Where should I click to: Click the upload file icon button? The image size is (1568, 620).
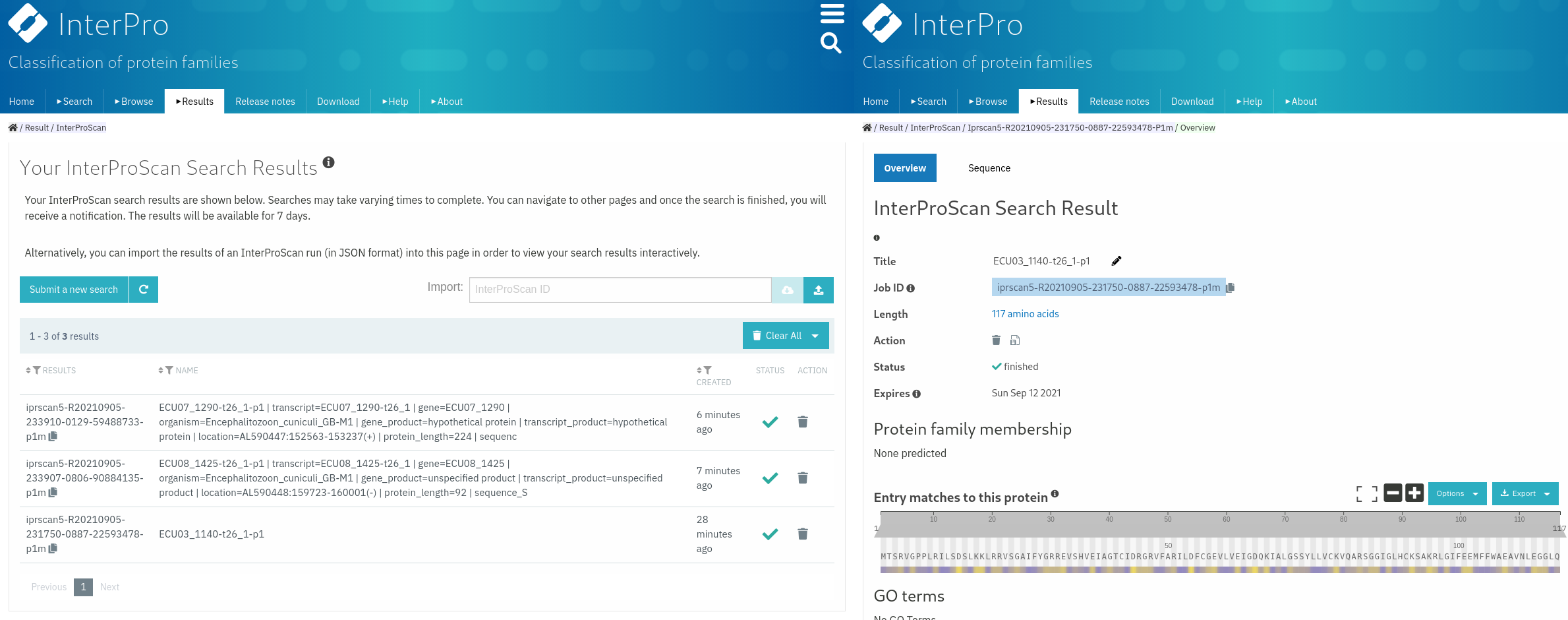(819, 290)
